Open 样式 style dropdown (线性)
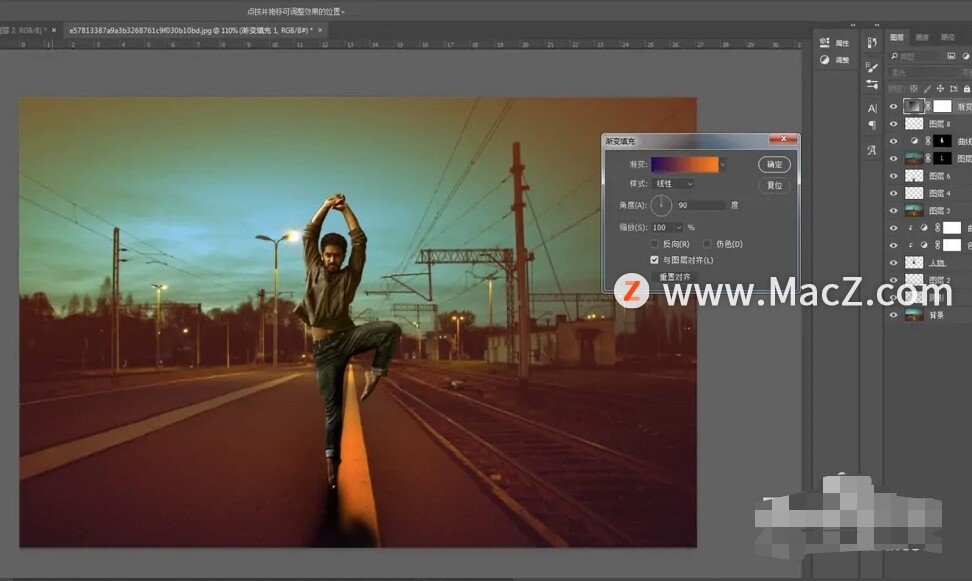Screen dimensions: 972x581 (x=674, y=184)
